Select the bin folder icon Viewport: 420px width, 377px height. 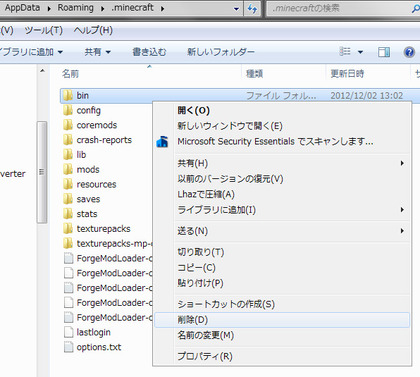pyautogui.click(x=68, y=96)
